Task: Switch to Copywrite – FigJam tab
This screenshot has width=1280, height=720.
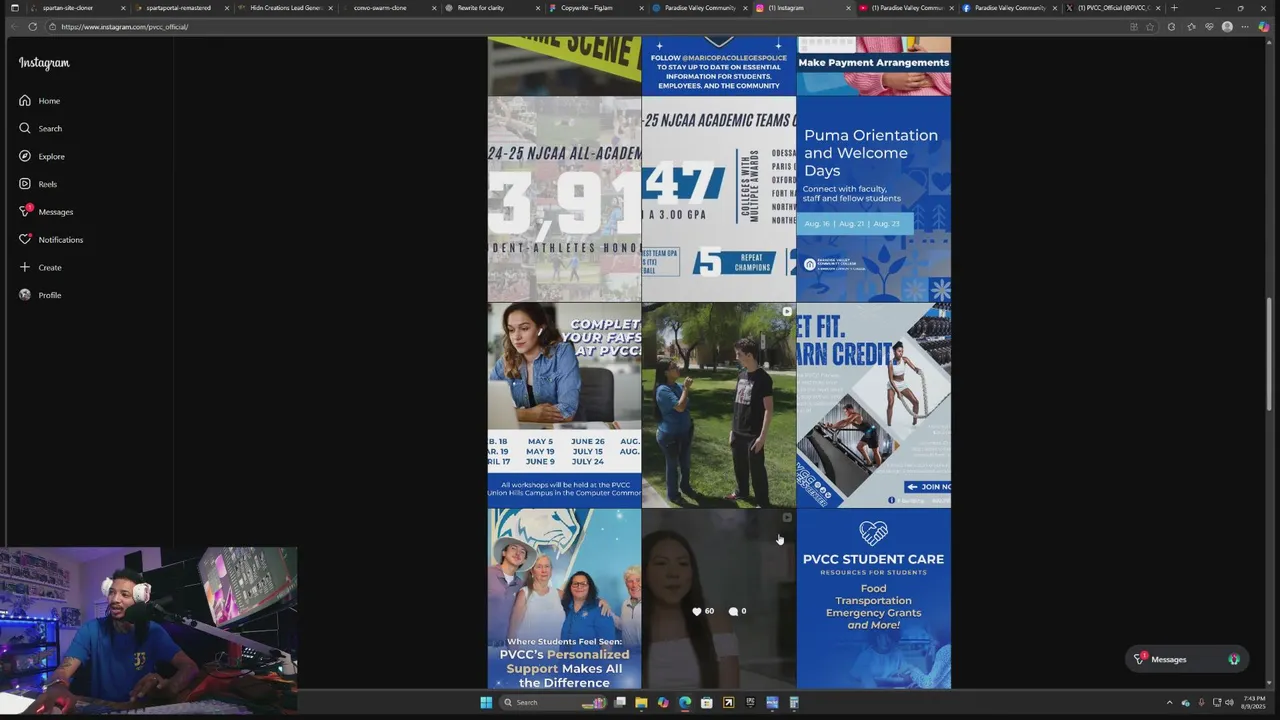Action: [595, 8]
